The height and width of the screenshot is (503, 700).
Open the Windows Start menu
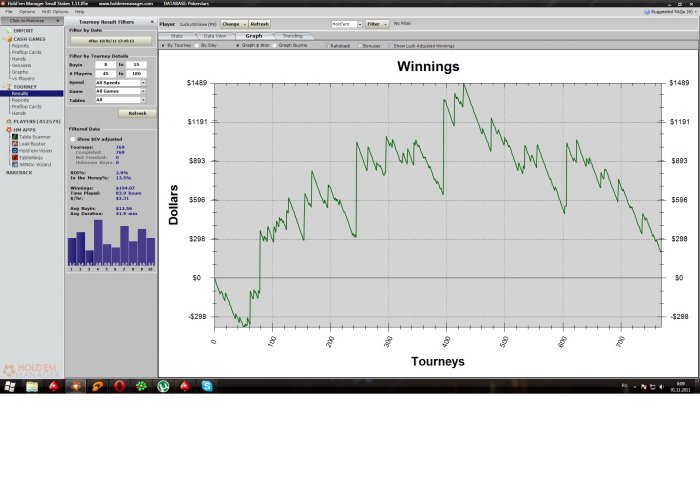10,386
